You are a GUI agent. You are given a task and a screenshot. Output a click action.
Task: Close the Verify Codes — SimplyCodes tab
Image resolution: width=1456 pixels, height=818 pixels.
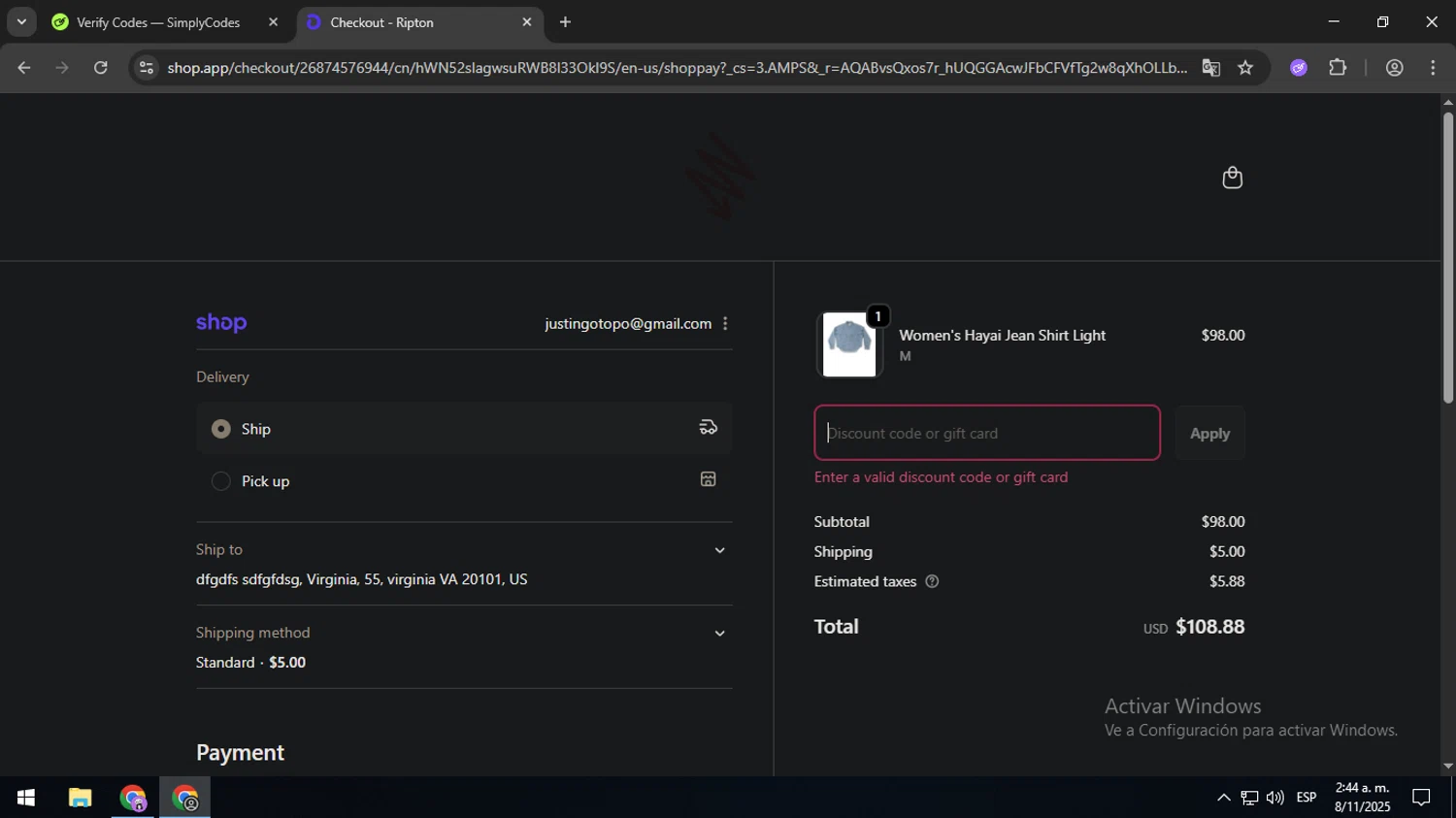click(273, 22)
